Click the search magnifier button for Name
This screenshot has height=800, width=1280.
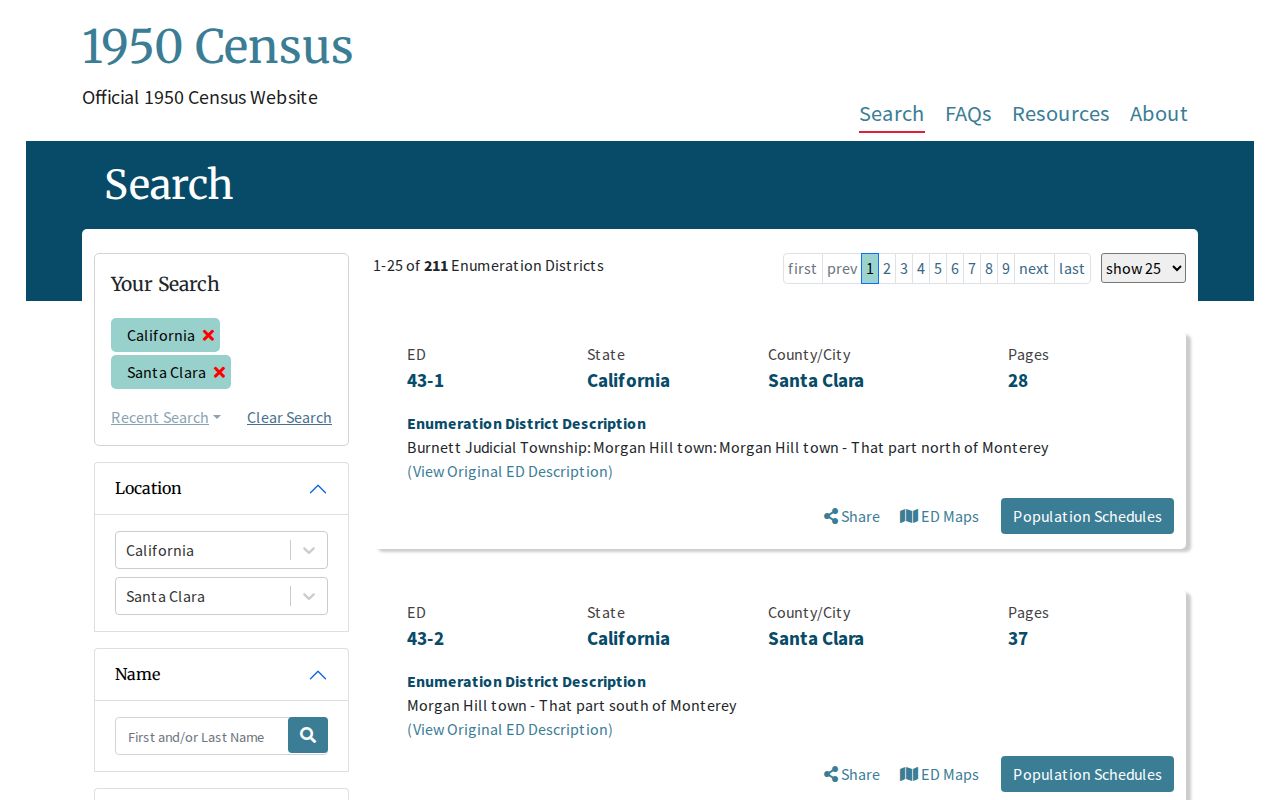(308, 736)
